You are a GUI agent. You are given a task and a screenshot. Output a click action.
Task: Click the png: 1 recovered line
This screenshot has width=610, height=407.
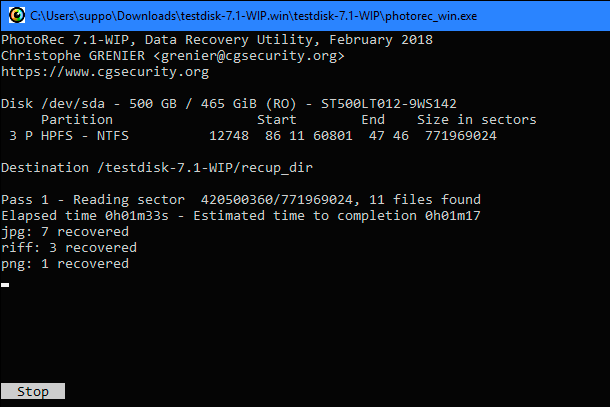[65, 263]
